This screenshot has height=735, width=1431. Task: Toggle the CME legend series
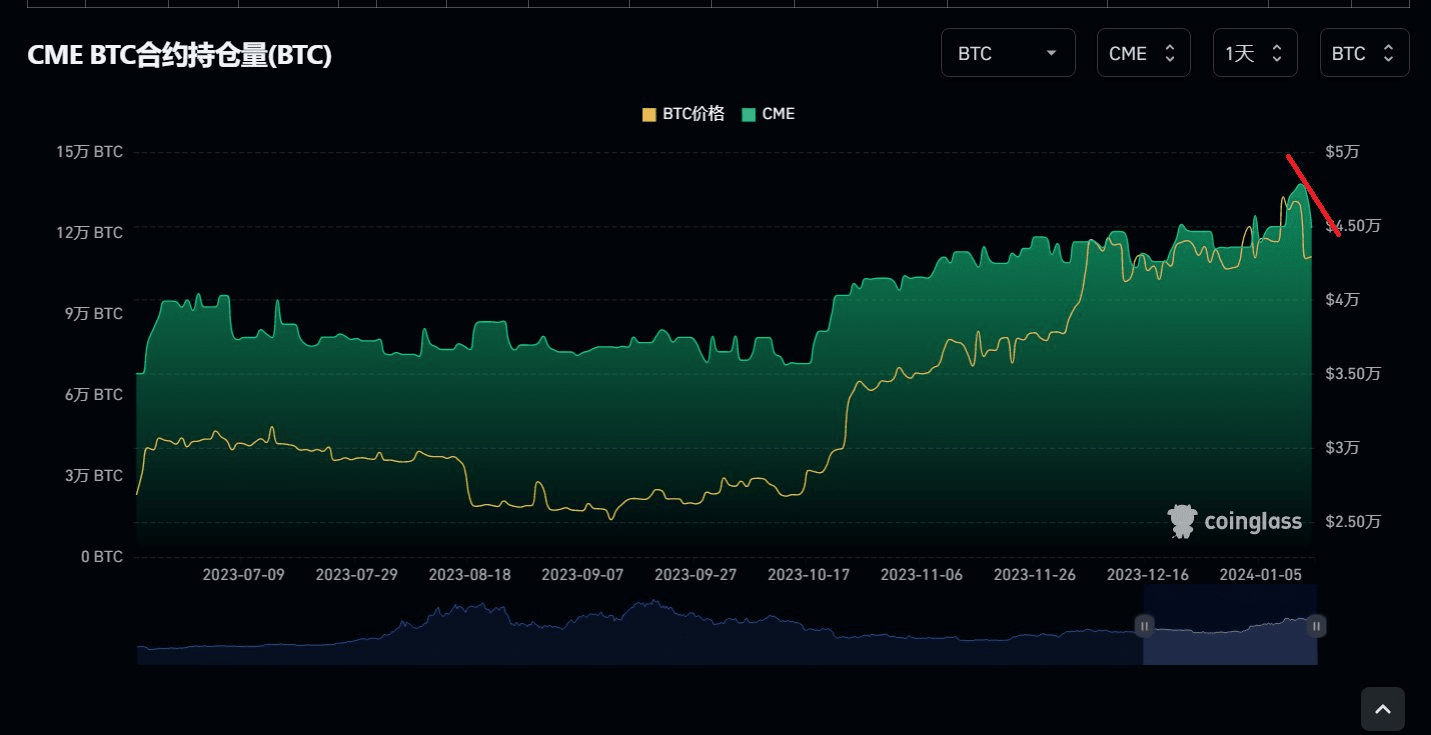pyautogui.click(x=768, y=114)
